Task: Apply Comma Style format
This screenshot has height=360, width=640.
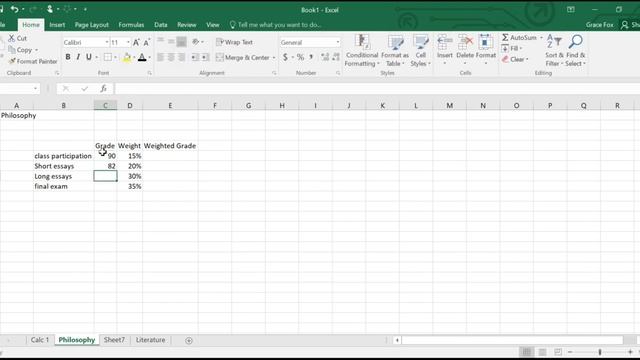Action: click(311, 57)
